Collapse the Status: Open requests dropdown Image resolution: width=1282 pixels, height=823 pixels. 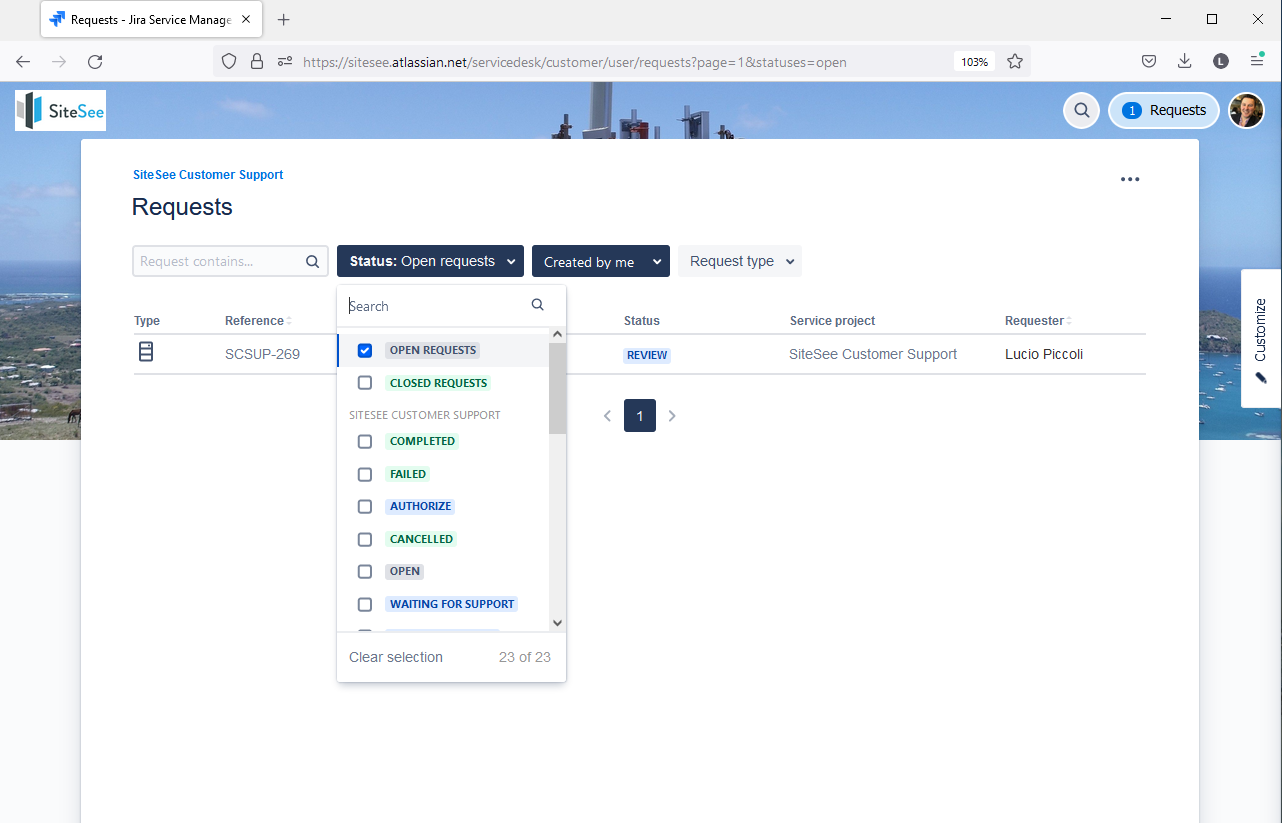pos(430,261)
